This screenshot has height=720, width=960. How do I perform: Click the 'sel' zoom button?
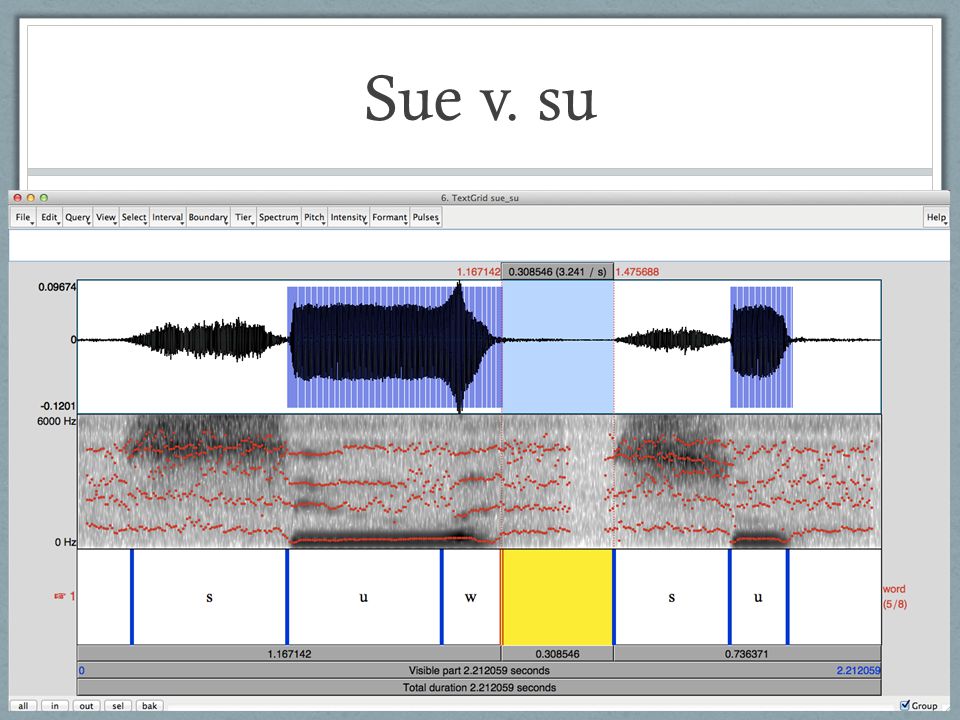coord(118,706)
